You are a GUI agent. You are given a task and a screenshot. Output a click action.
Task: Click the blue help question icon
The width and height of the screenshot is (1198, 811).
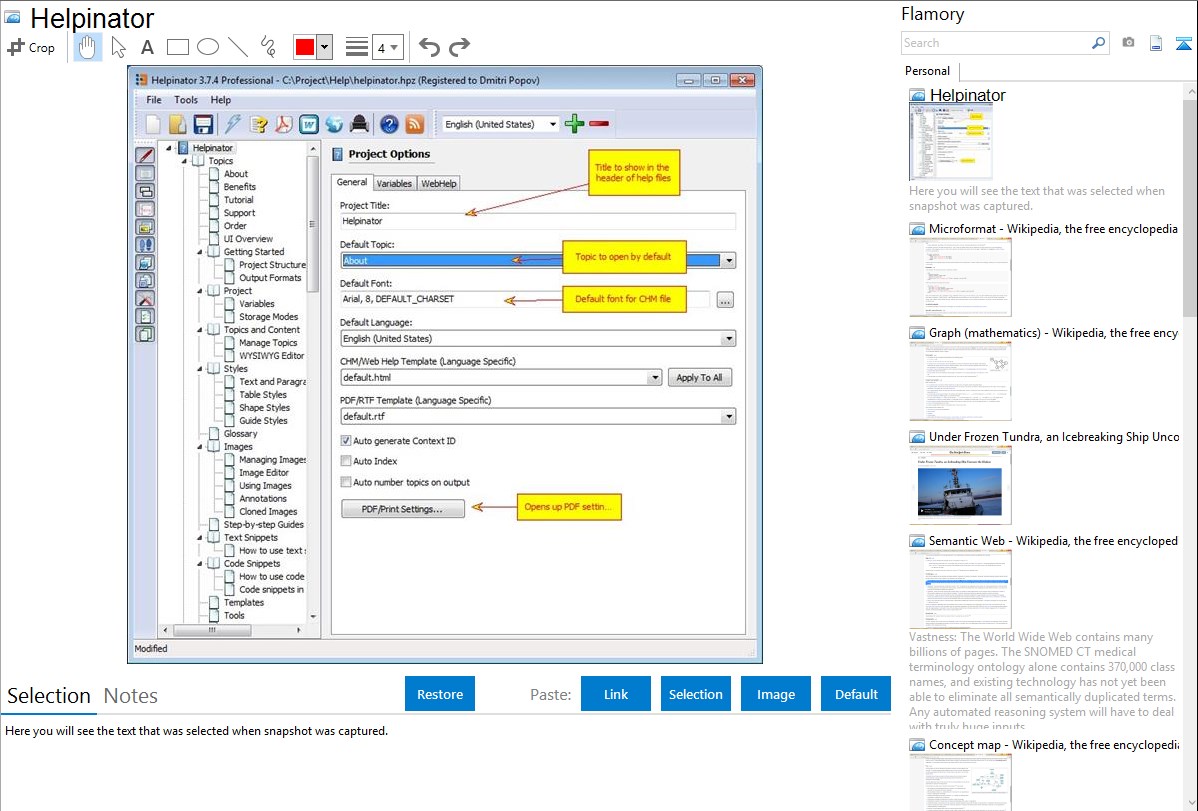point(389,124)
